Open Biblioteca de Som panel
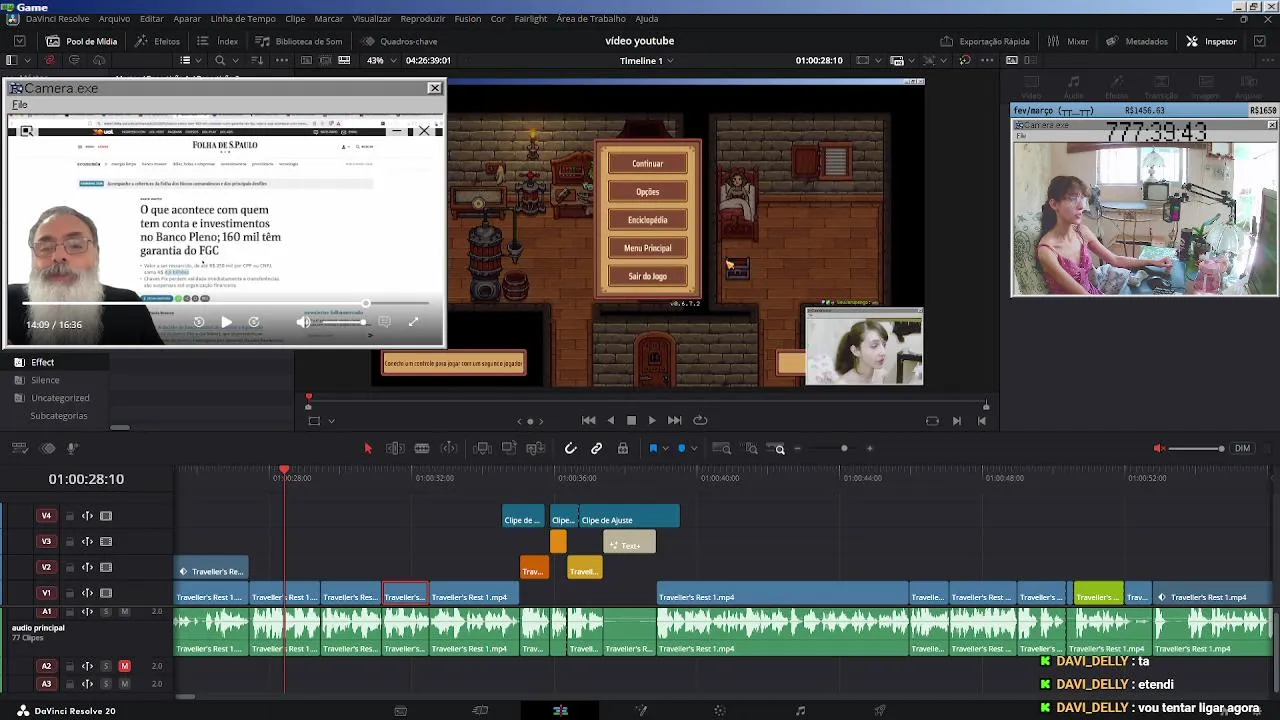 point(299,42)
